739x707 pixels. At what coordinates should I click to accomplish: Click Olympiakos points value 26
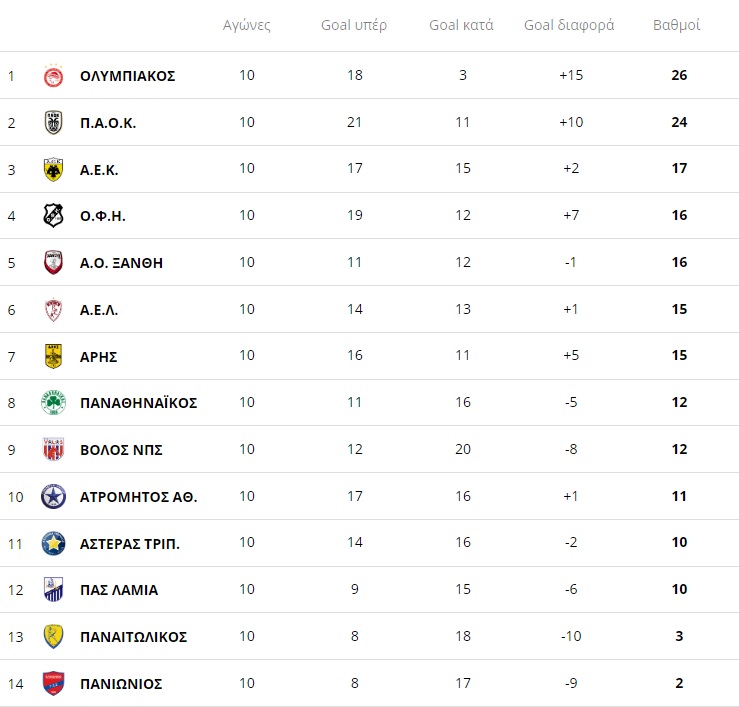679,75
